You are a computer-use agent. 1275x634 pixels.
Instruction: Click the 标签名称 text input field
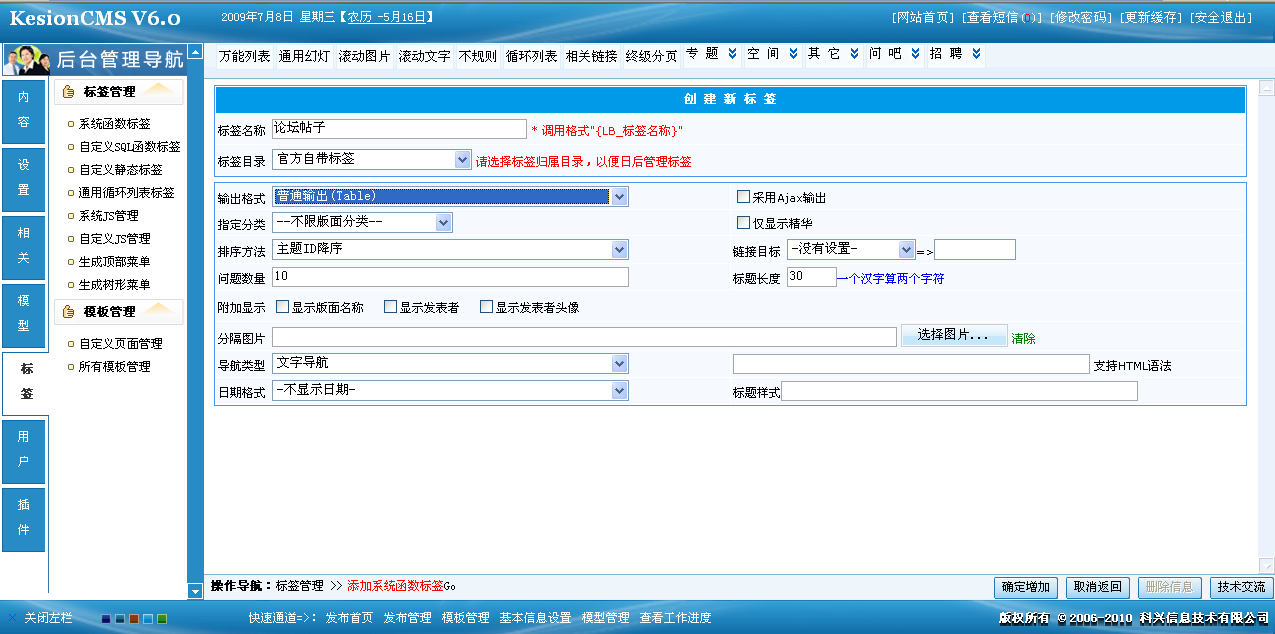point(399,129)
